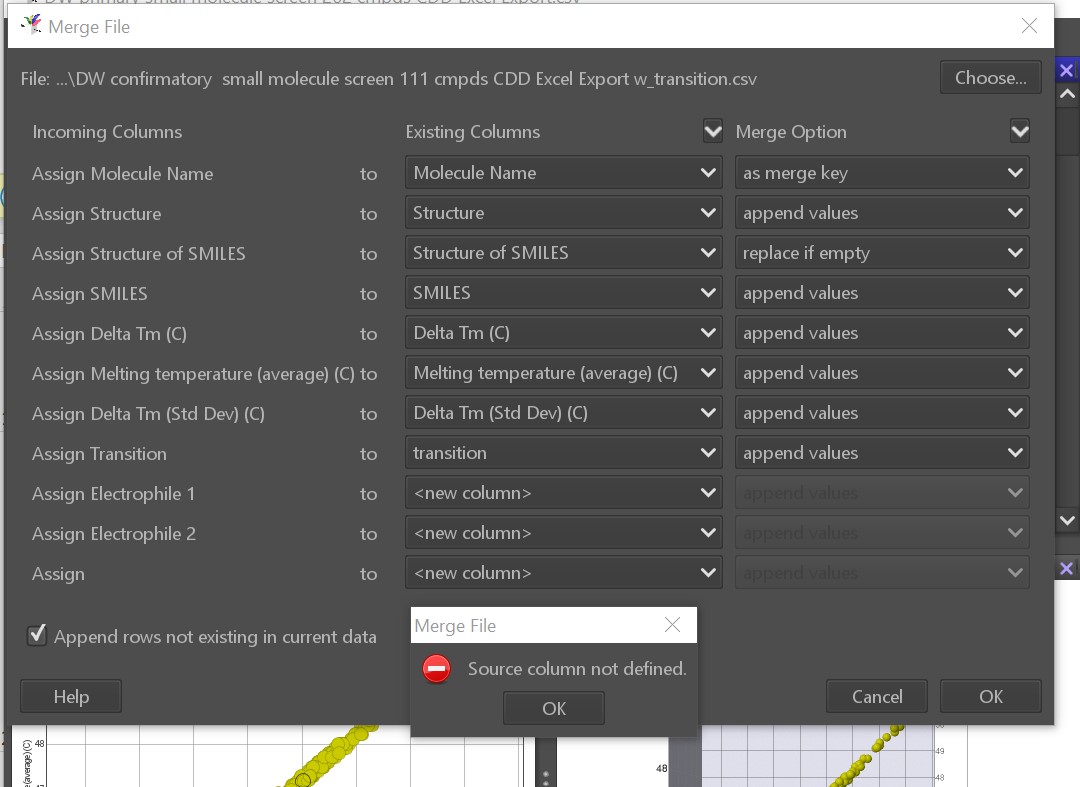Open the Merge Option header dropdown arrow
This screenshot has width=1080, height=787.
1019,131
